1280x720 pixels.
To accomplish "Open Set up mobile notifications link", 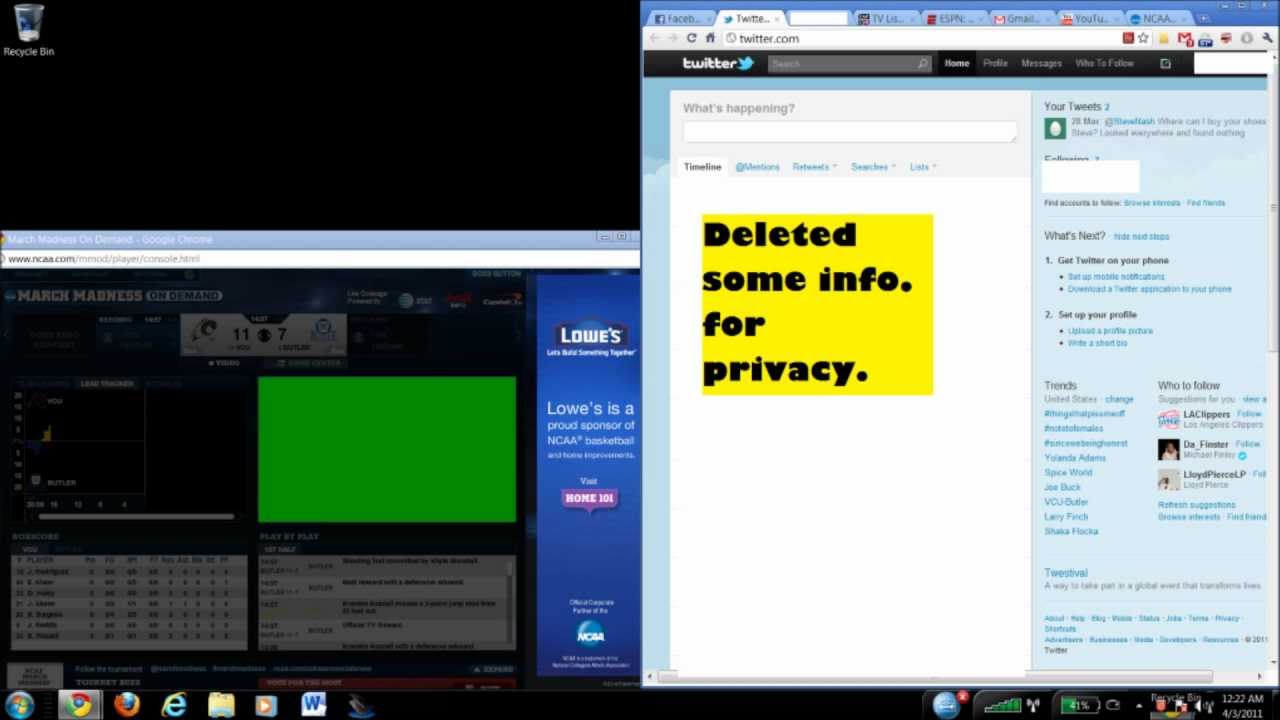I will 1116,276.
